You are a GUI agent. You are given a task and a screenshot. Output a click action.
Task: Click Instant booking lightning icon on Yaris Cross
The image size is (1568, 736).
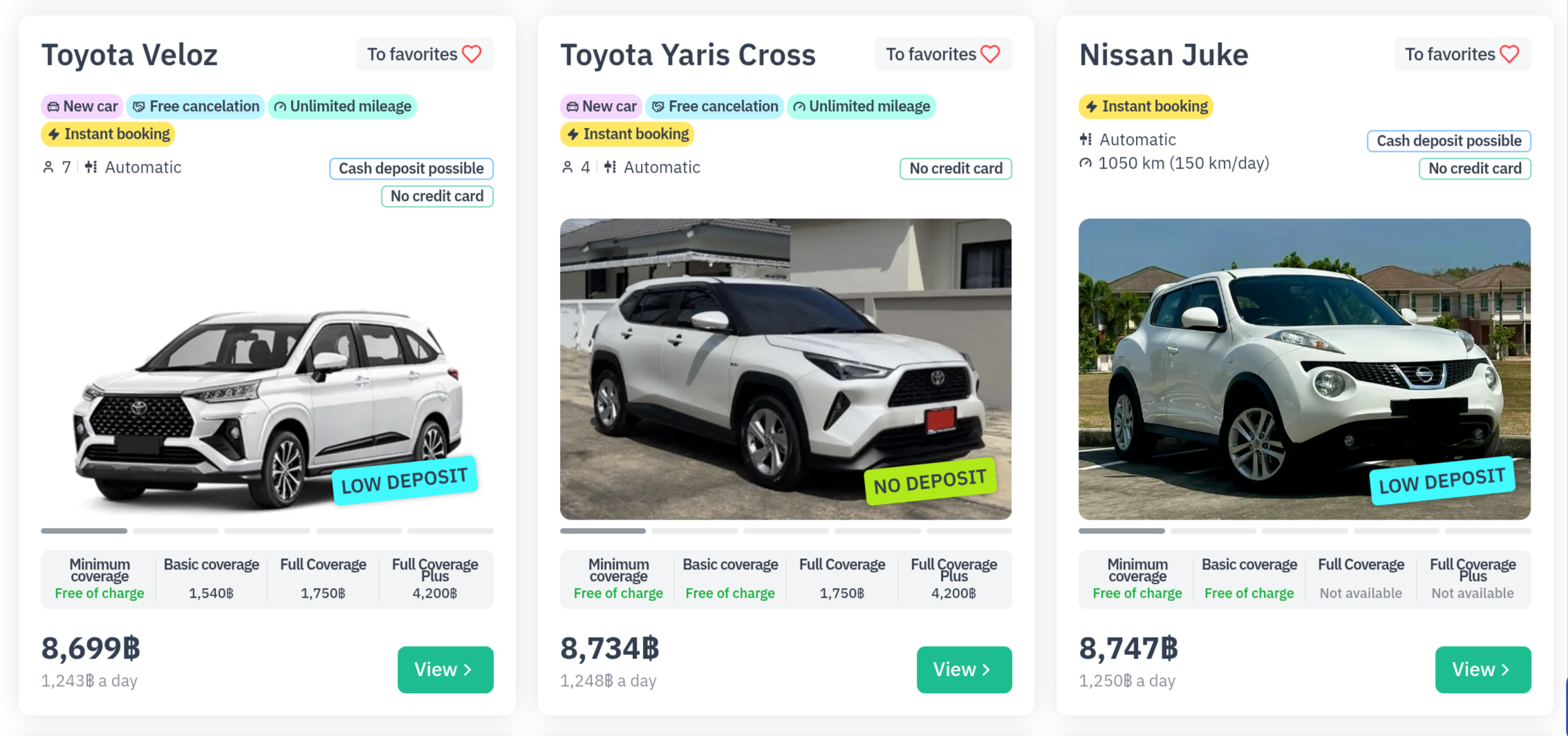pos(572,134)
